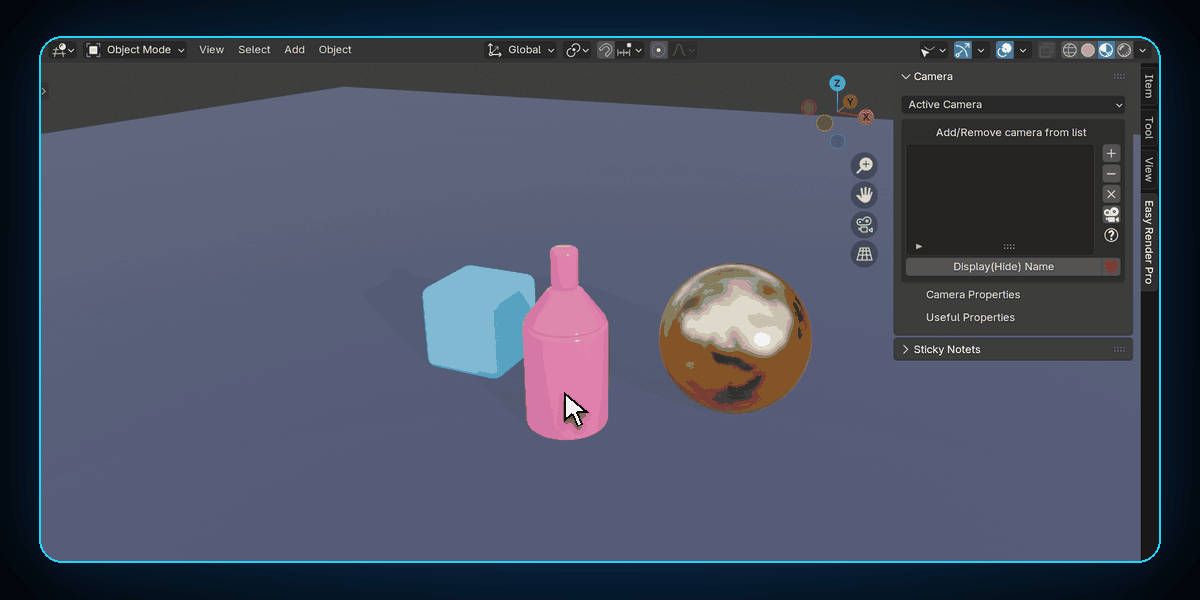Open the Object menu
This screenshot has width=1200, height=600.
click(335, 49)
